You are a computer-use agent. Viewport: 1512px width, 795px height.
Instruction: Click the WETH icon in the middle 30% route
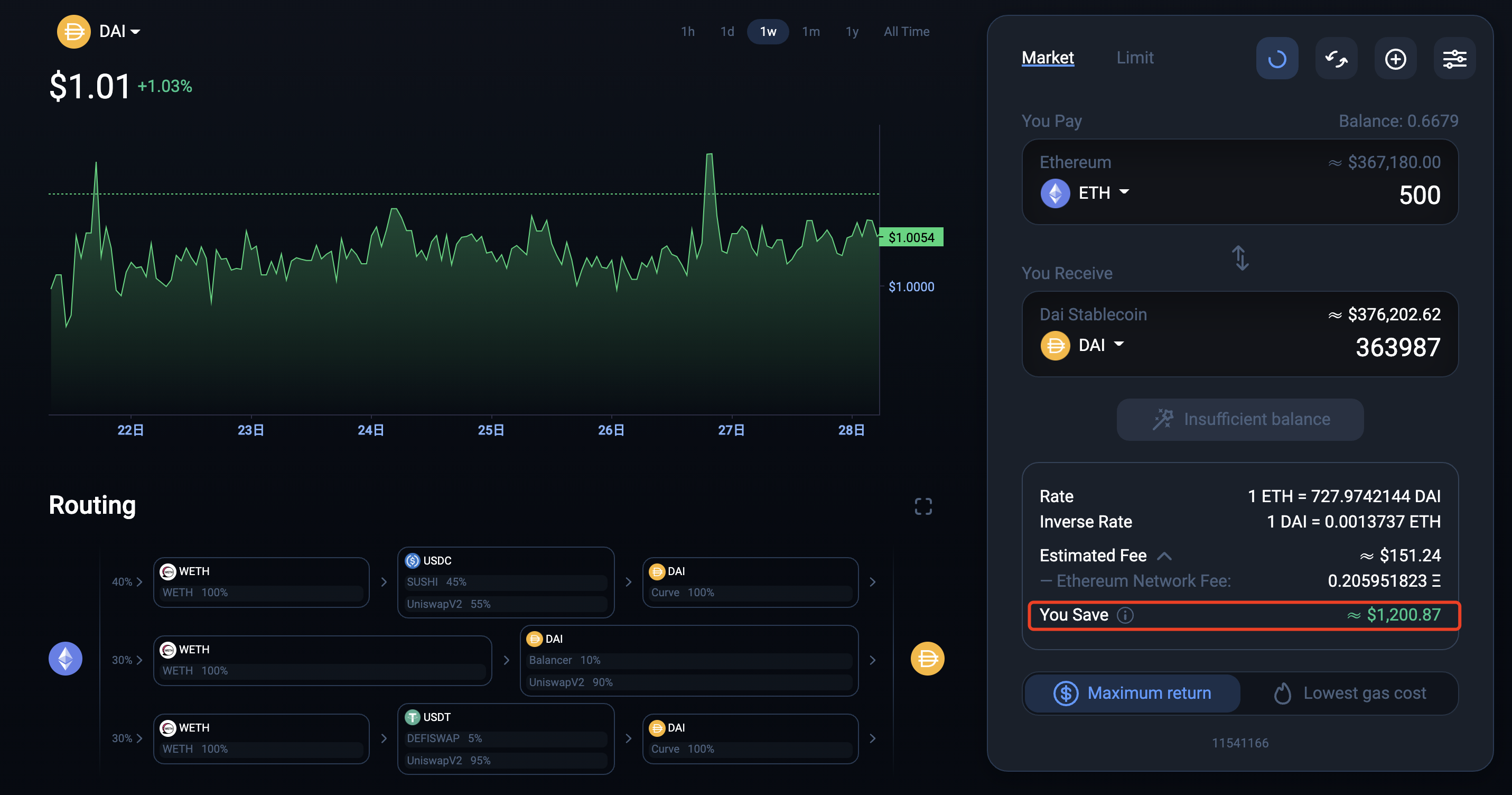click(168, 650)
